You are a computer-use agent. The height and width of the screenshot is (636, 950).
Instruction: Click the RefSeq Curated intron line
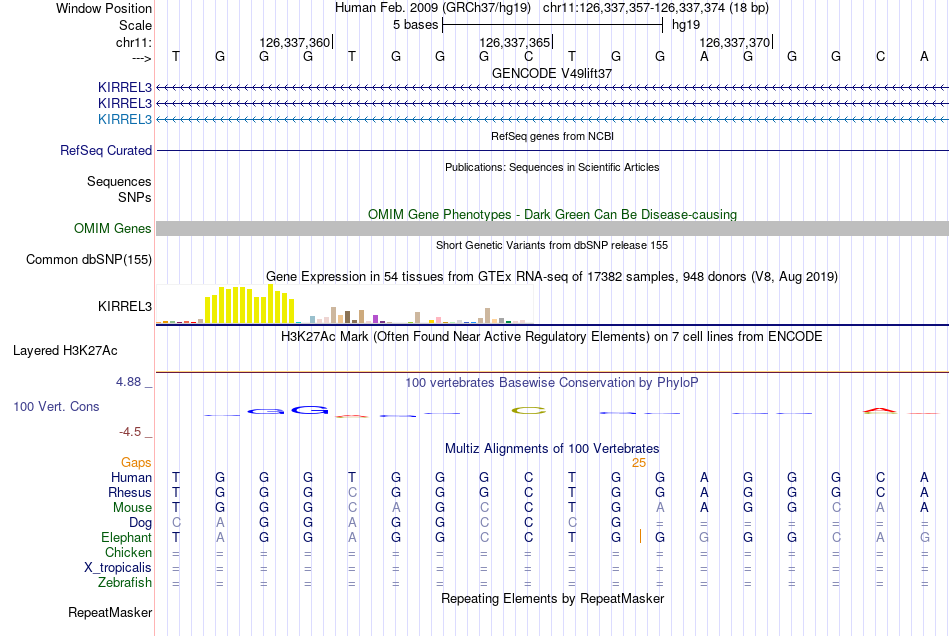click(553, 150)
